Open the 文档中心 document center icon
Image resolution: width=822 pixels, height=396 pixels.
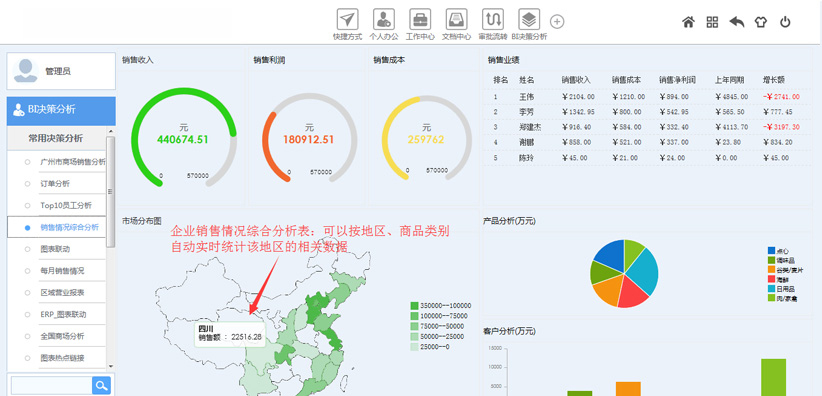[x=457, y=19]
